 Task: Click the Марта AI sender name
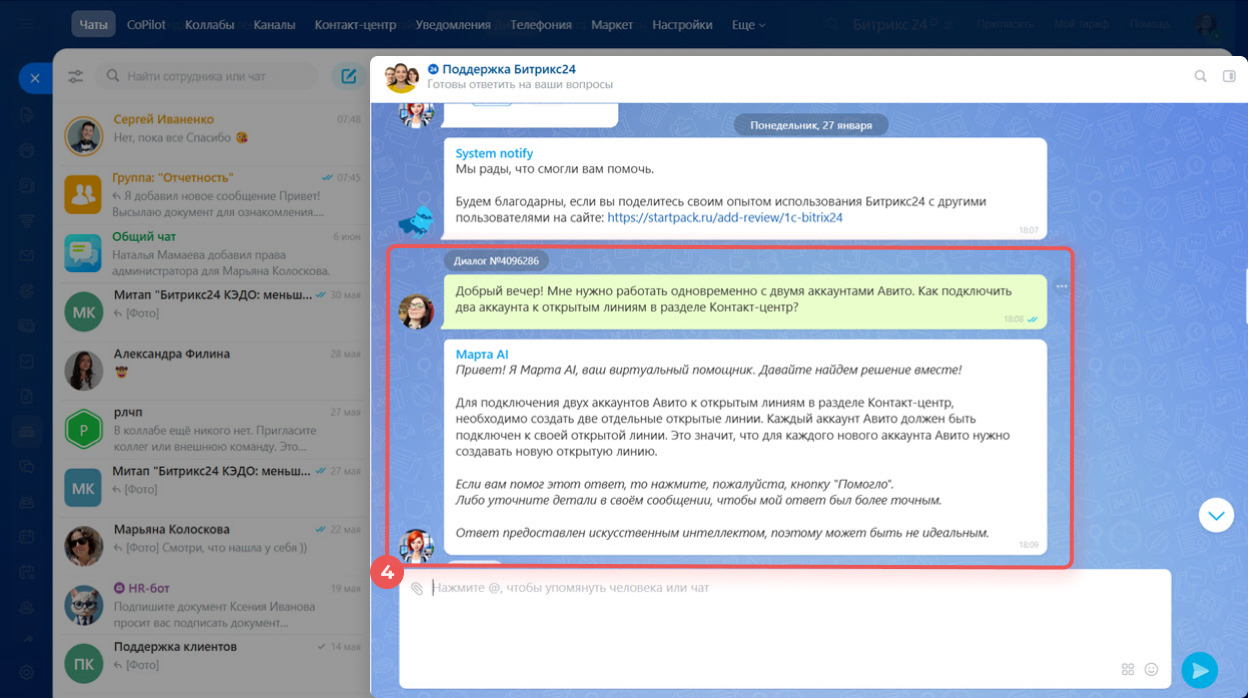[x=482, y=354]
